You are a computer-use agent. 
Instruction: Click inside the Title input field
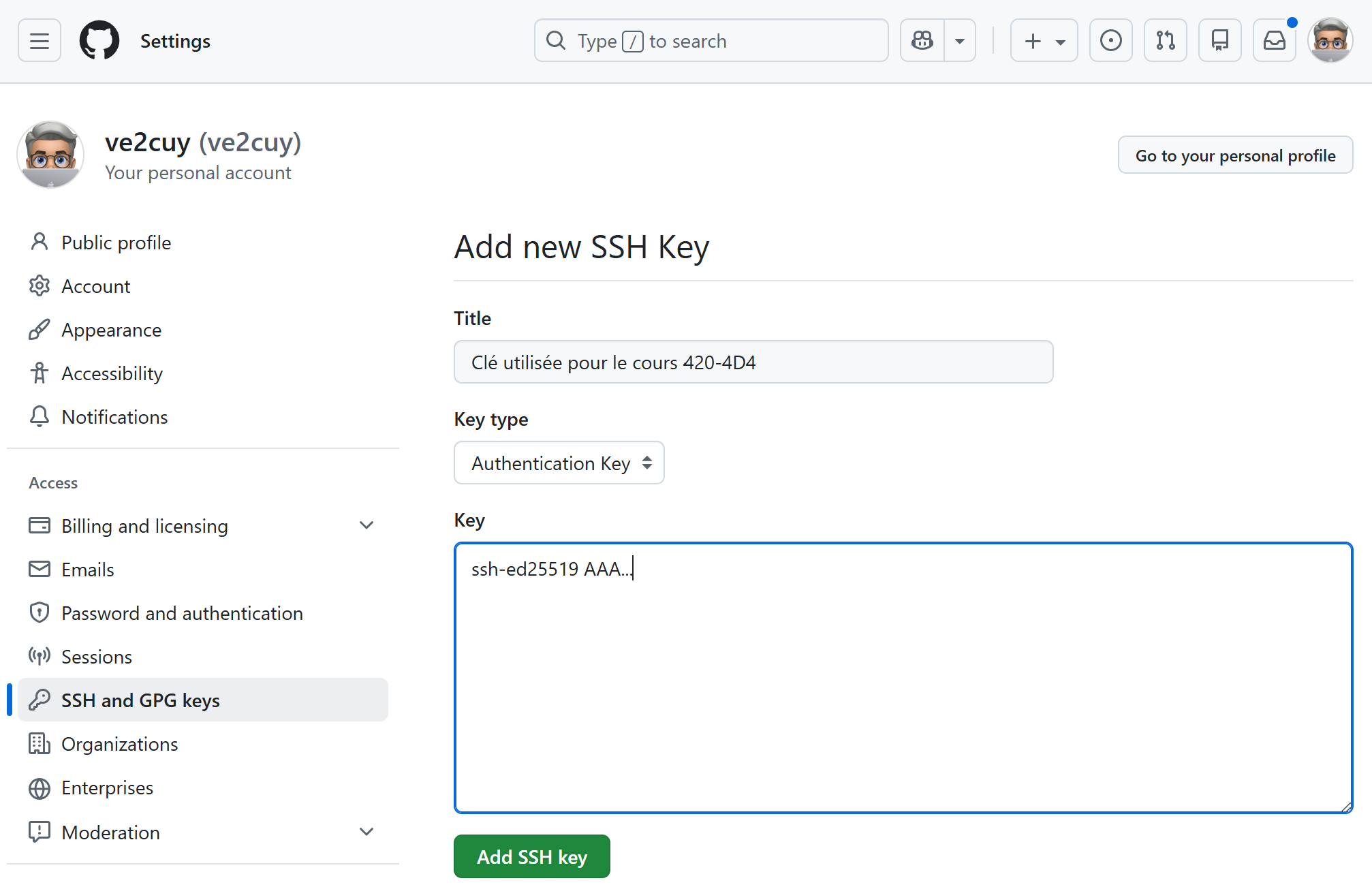pyautogui.click(x=753, y=362)
